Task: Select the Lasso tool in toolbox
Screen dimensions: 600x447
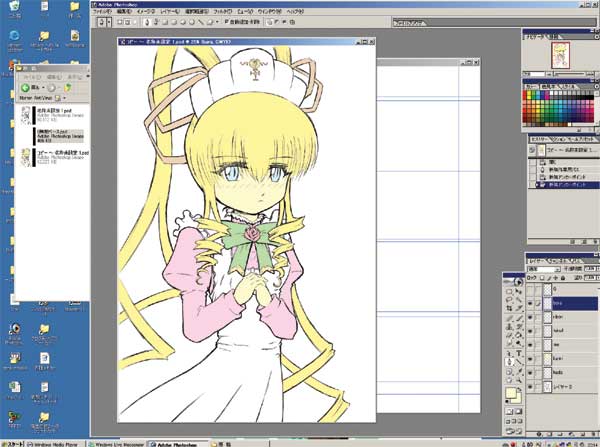Action: click(x=509, y=299)
